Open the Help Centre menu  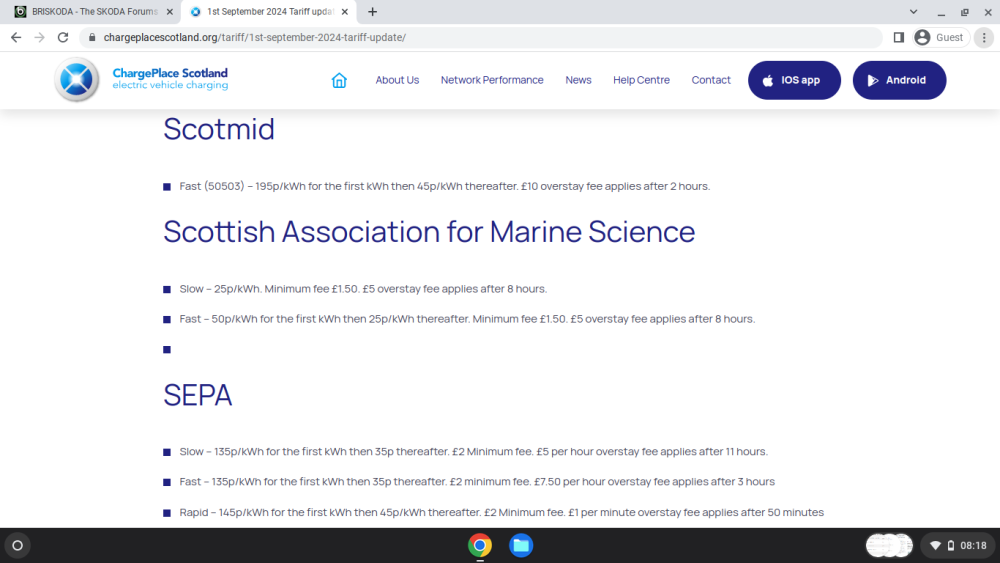[642, 80]
